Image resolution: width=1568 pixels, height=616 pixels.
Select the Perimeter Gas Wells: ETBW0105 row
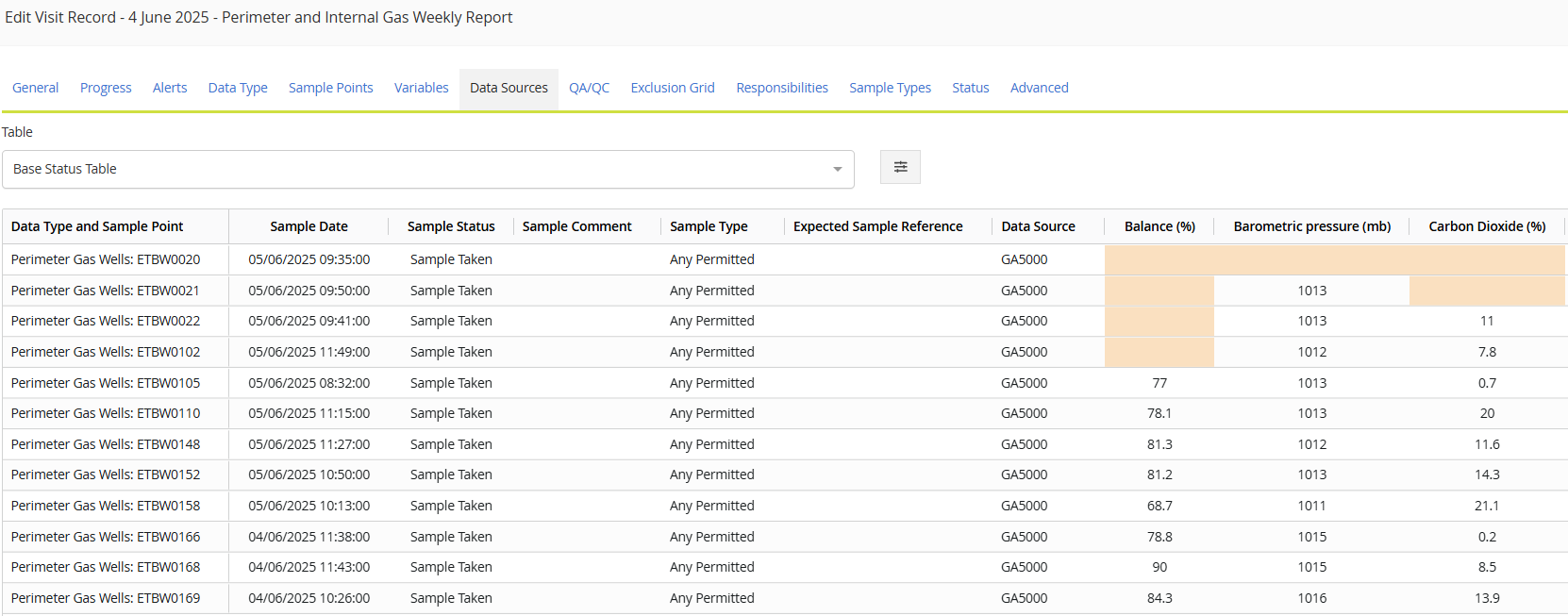point(106,383)
